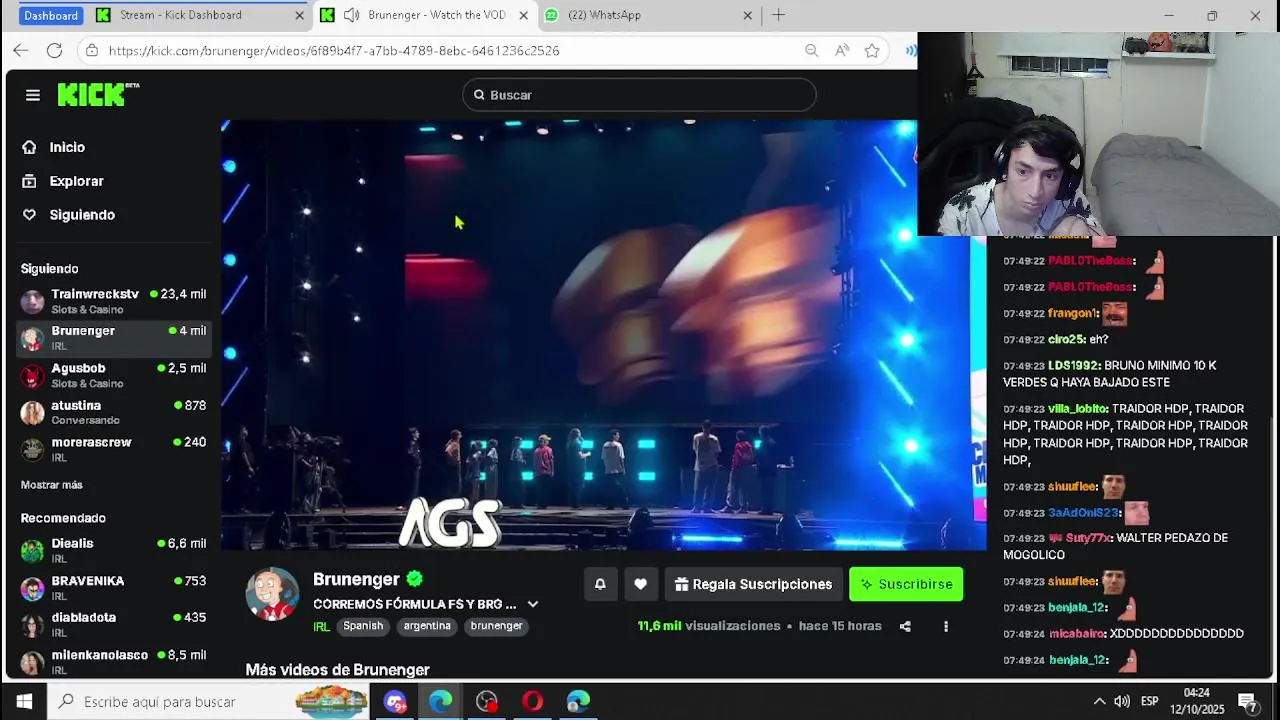Expand Mostrar más following list

click(52, 485)
